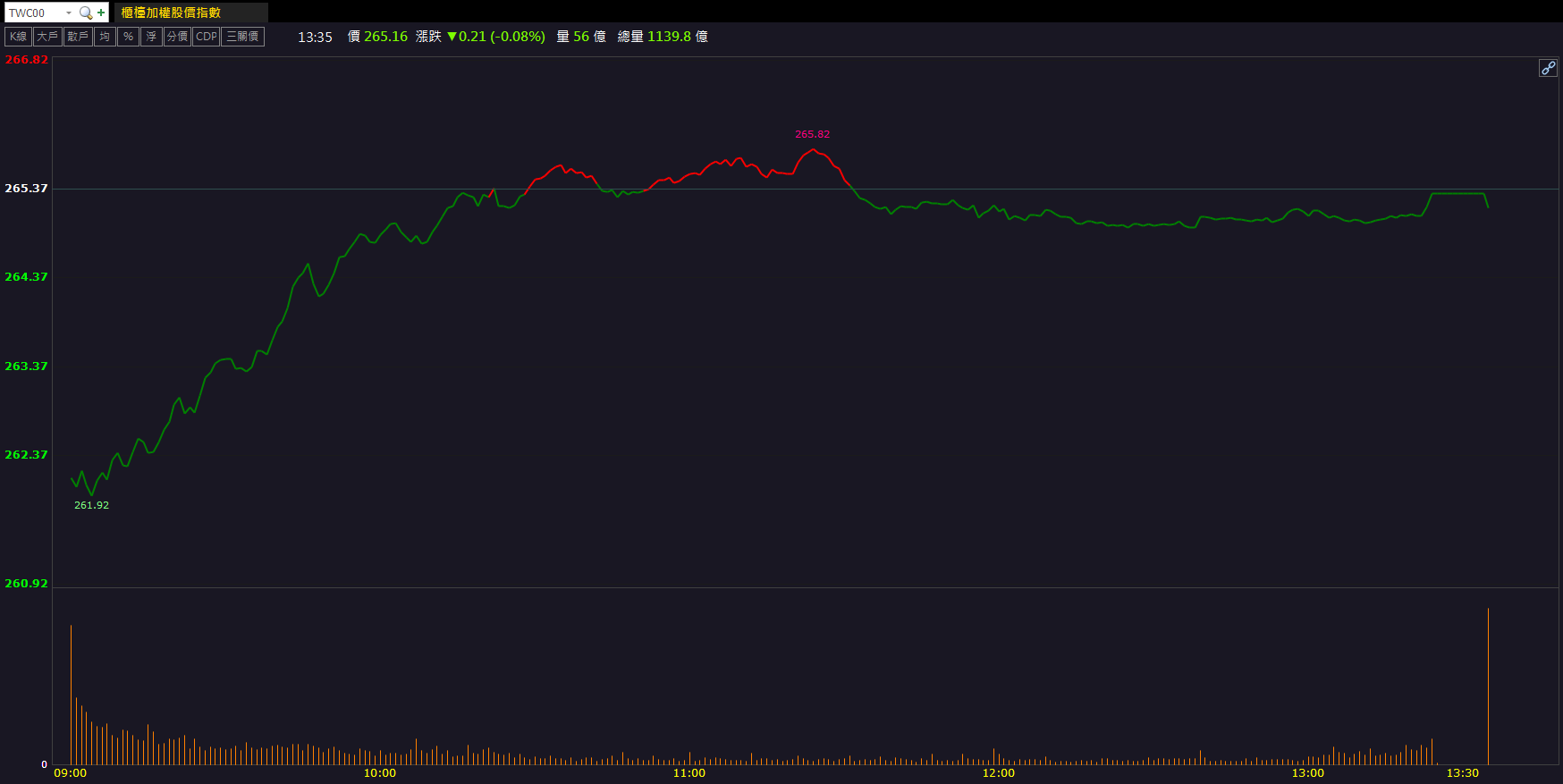Click the magnifier search icon beside TWC00
Image resolution: width=1563 pixels, height=784 pixels.
click(x=86, y=13)
